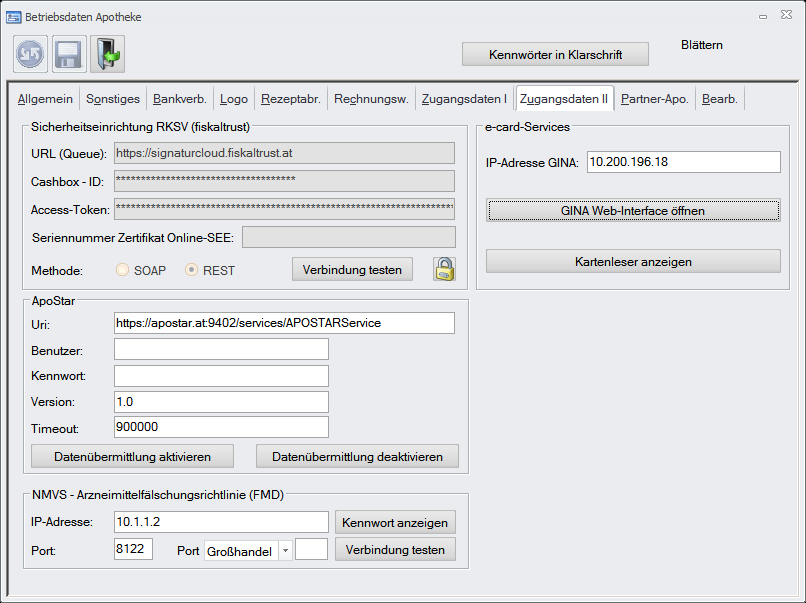Click the Betriebsdaten Apotheke window icon
Viewport: 806px width, 603px height.
point(14,16)
